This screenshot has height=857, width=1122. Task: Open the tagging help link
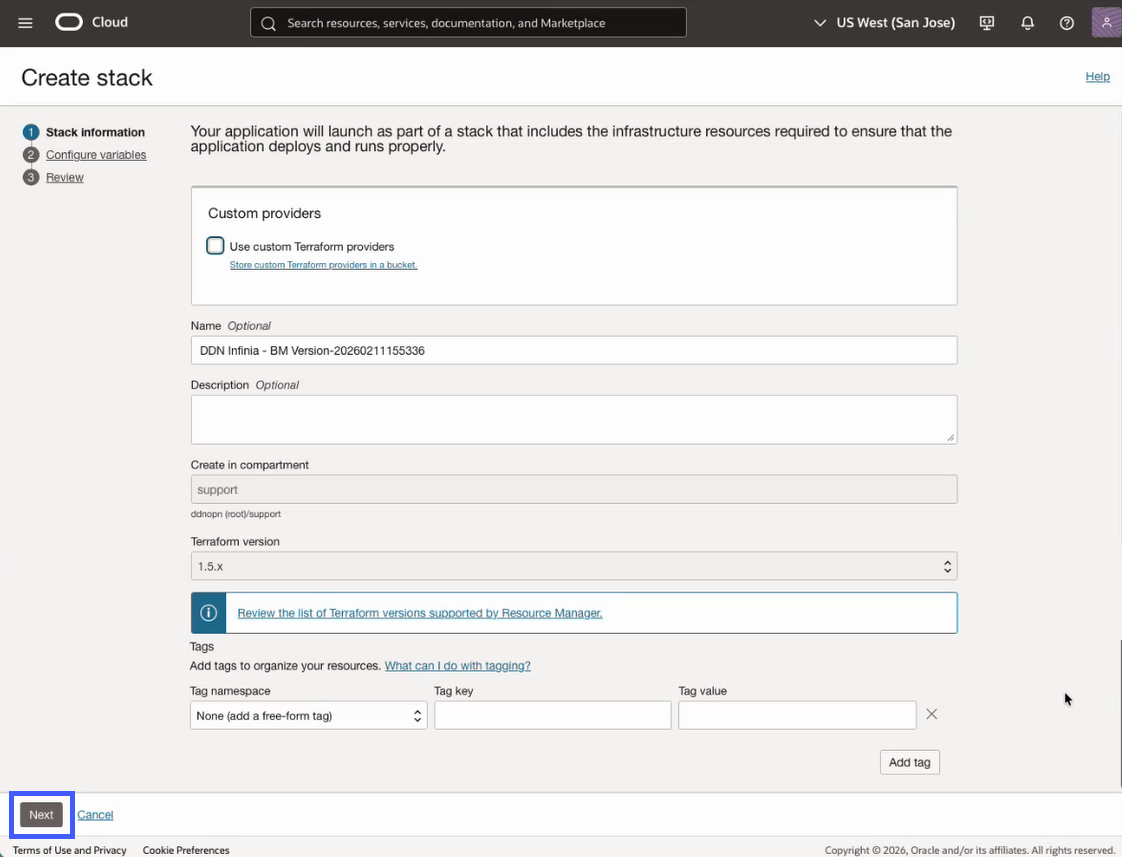click(457, 665)
